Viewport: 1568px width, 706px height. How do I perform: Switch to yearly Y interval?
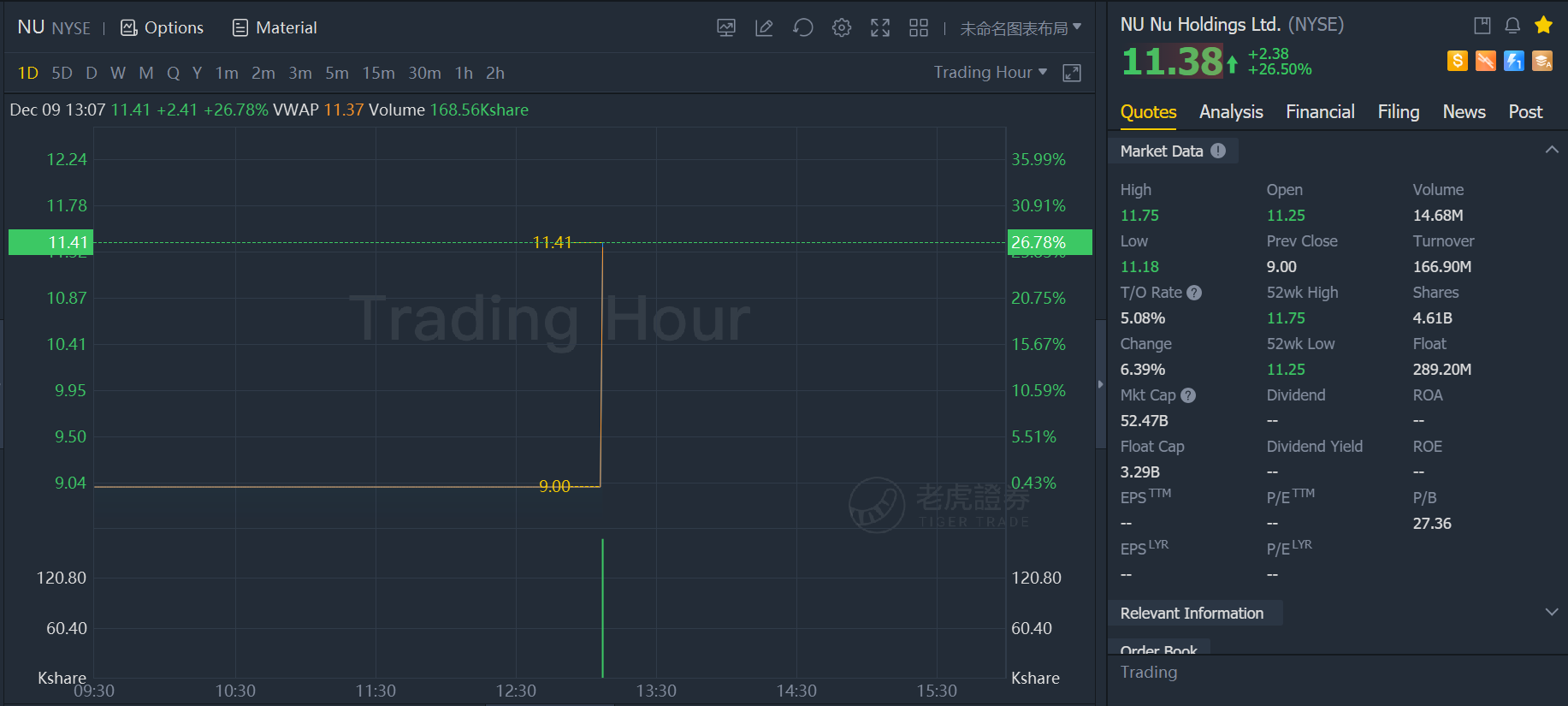coord(198,74)
